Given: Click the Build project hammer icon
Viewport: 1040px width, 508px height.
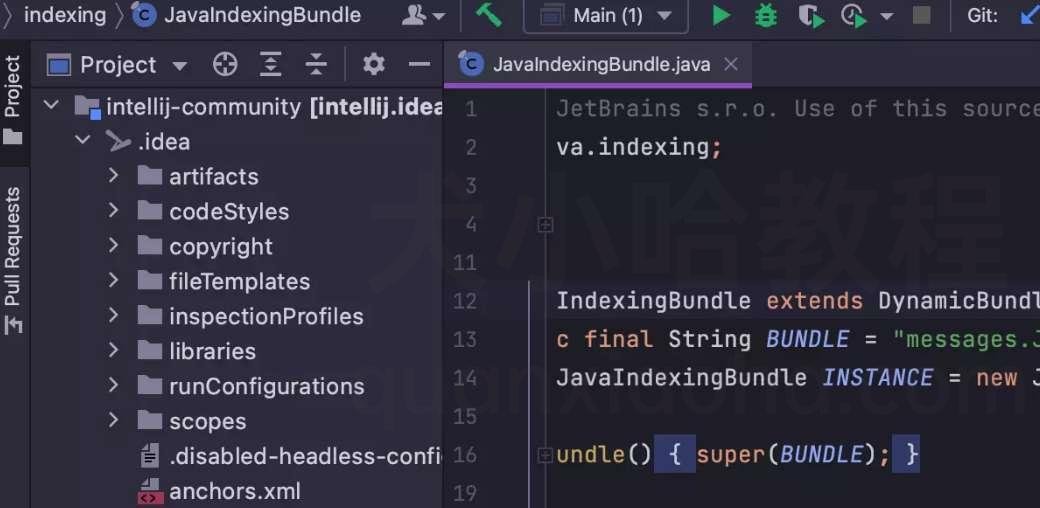Looking at the screenshot, I should 489,15.
